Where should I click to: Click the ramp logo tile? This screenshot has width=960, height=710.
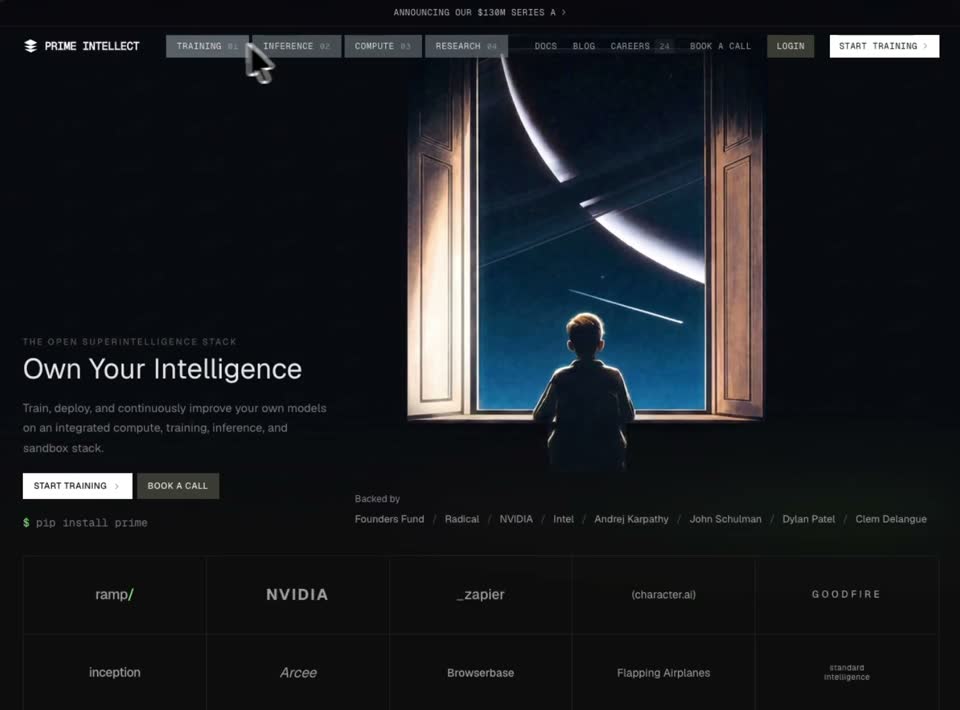pyautogui.click(x=114, y=594)
